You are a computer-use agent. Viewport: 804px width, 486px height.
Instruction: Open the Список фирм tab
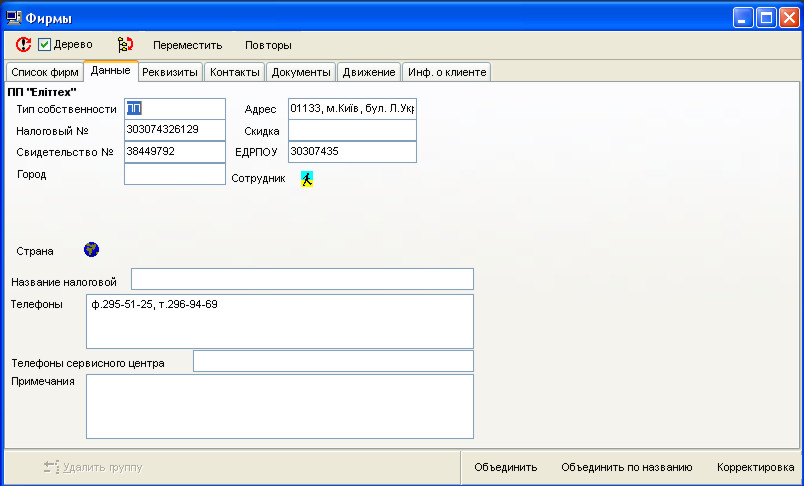[x=44, y=72]
